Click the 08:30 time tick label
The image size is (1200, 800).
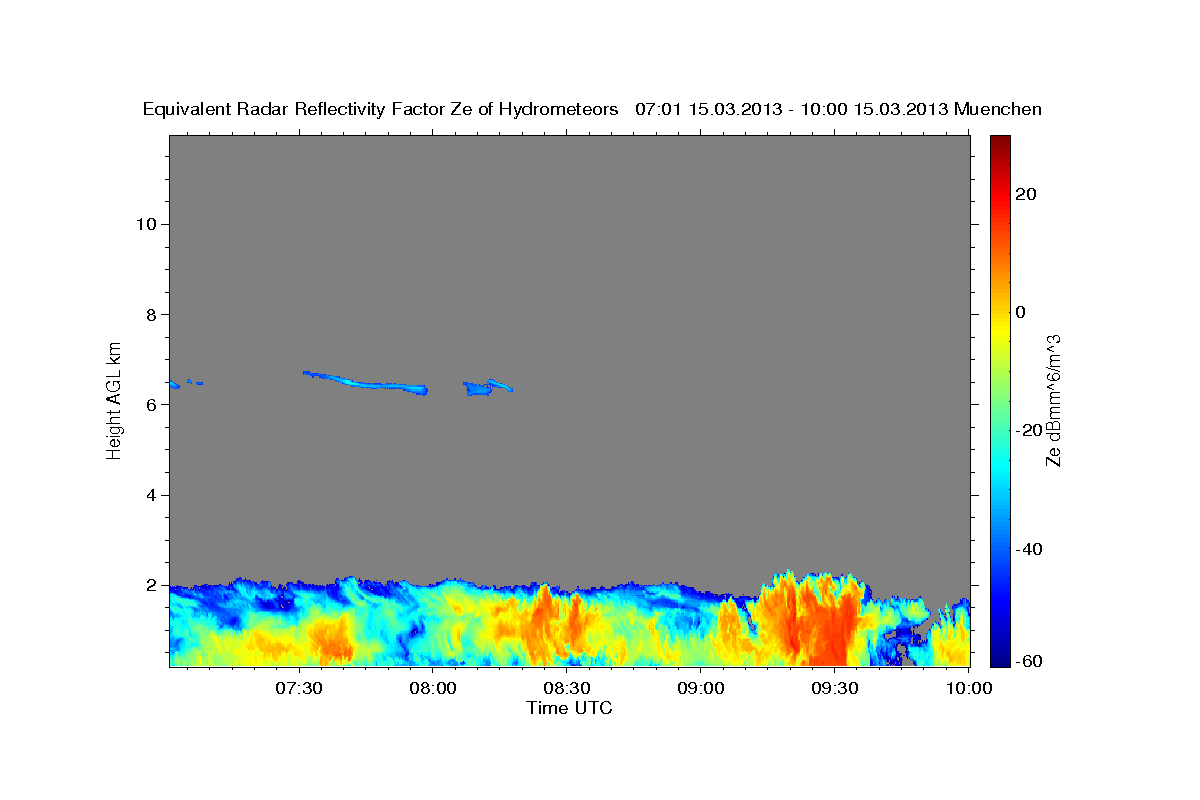click(x=567, y=689)
